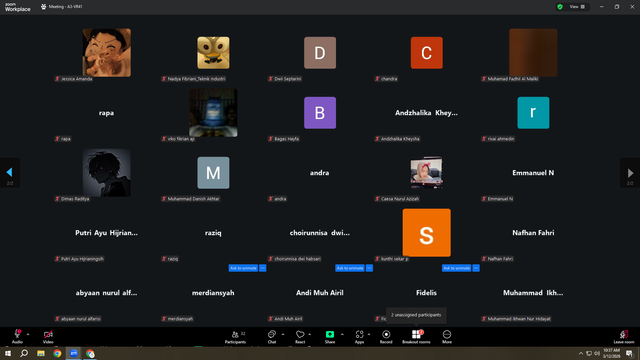Select Caesa Nurul Azizah's photo tile
The image size is (640, 360).
click(x=427, y=173)
